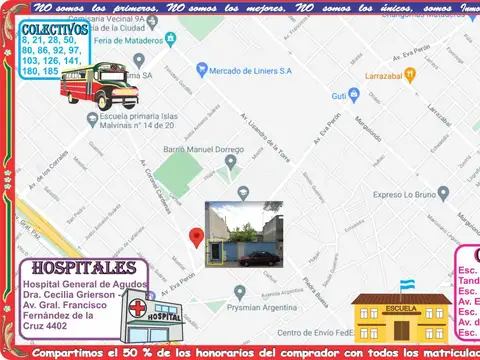Viewport: 480px width, 360px height.
Task: Click the red location pin marker
Action: (196, 237)
